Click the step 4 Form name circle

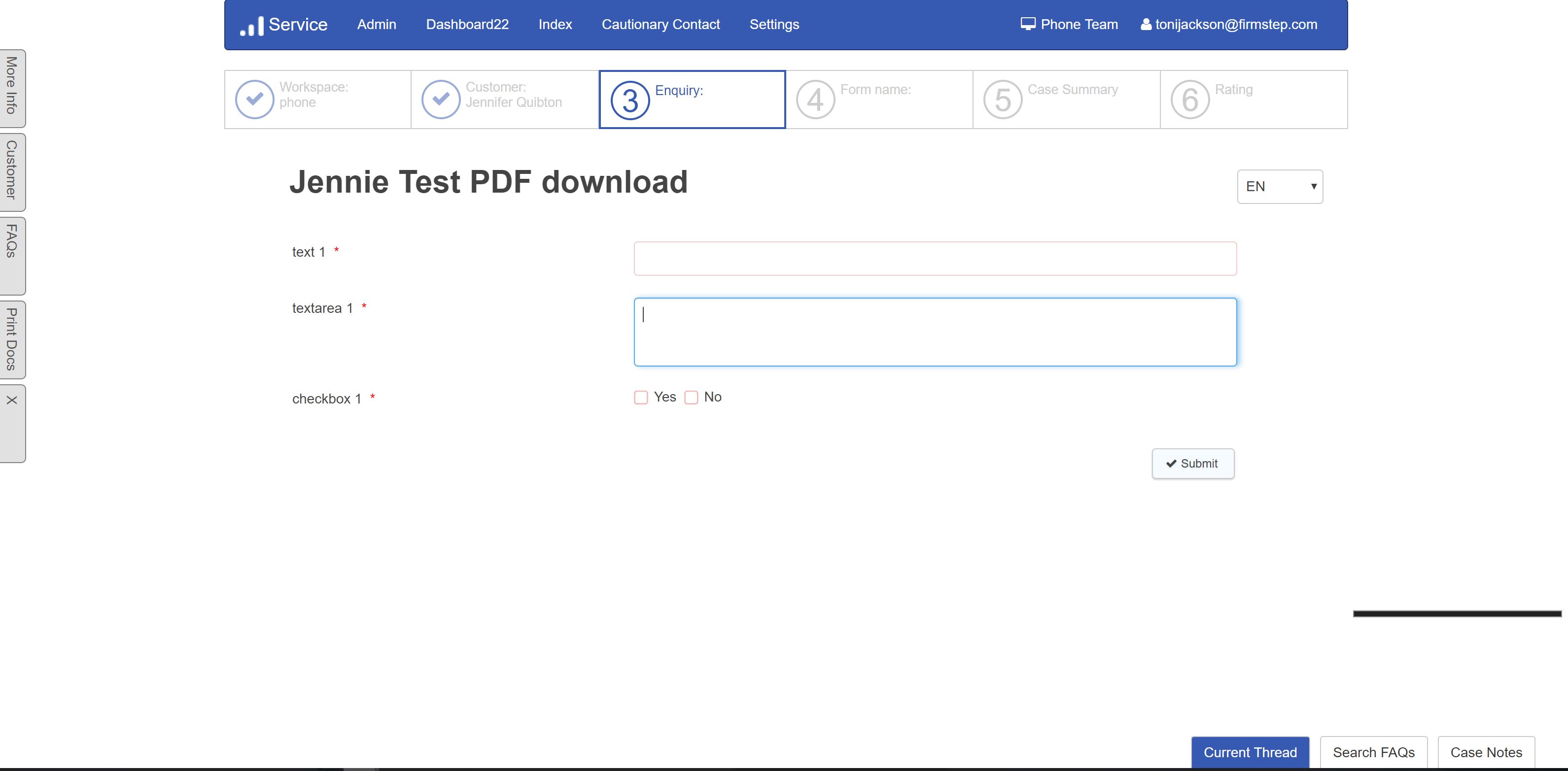tap(816, 100)
